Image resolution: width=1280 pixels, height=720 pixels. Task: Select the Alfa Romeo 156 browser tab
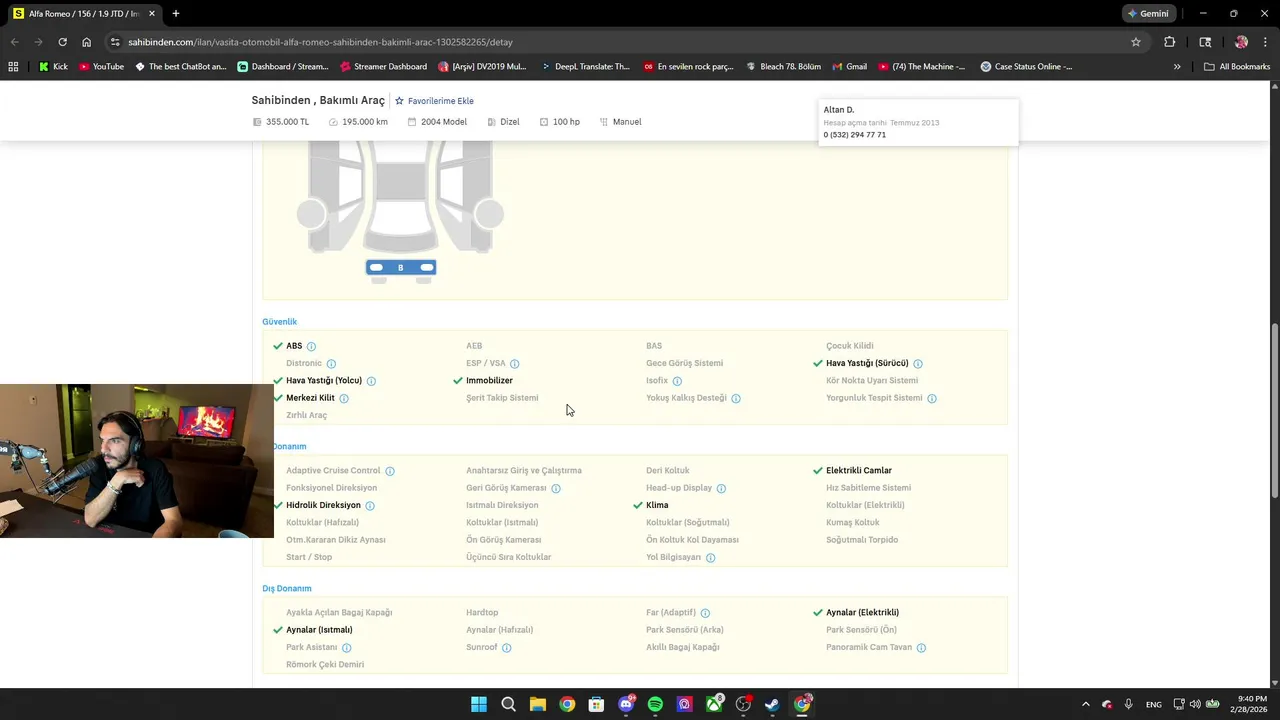point(84,14)
